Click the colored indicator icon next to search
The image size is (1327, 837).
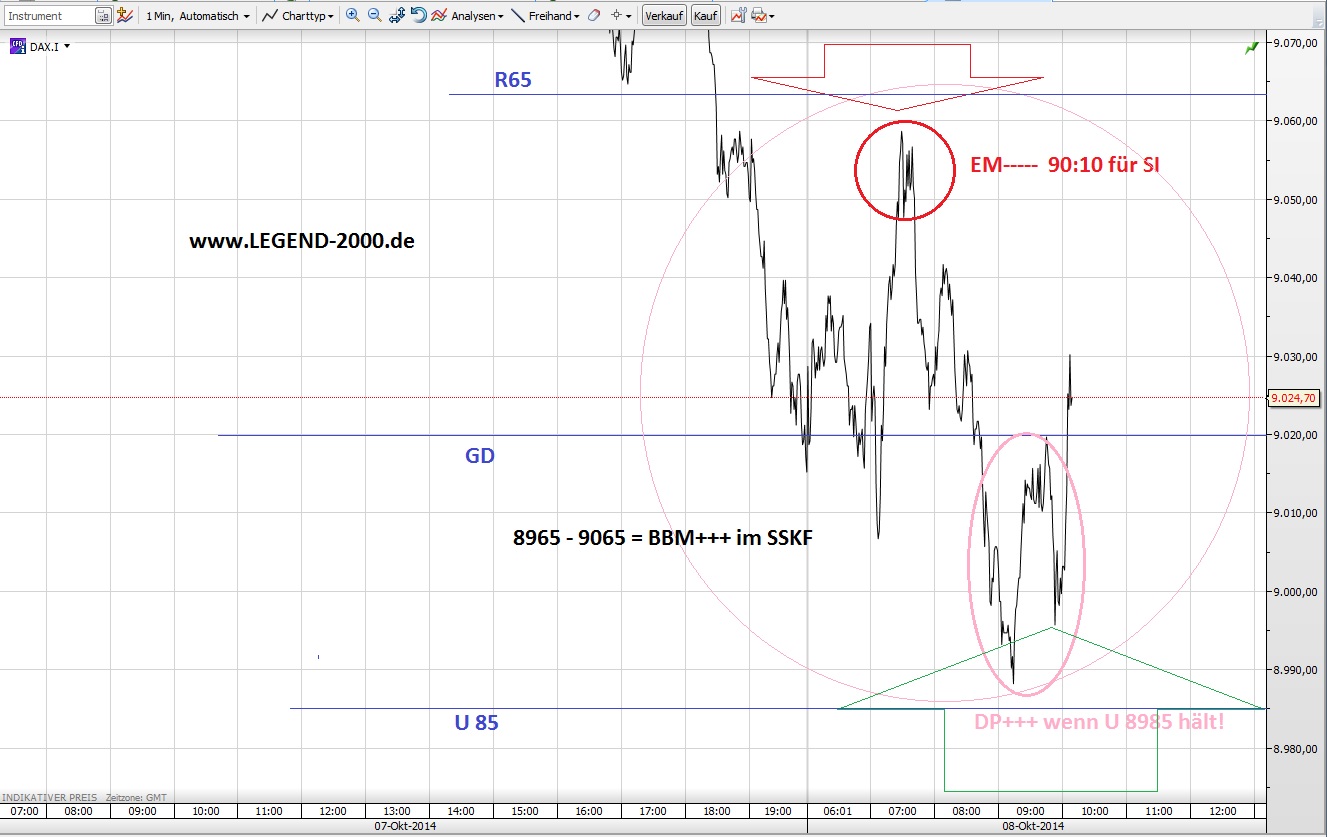[124, 15]
